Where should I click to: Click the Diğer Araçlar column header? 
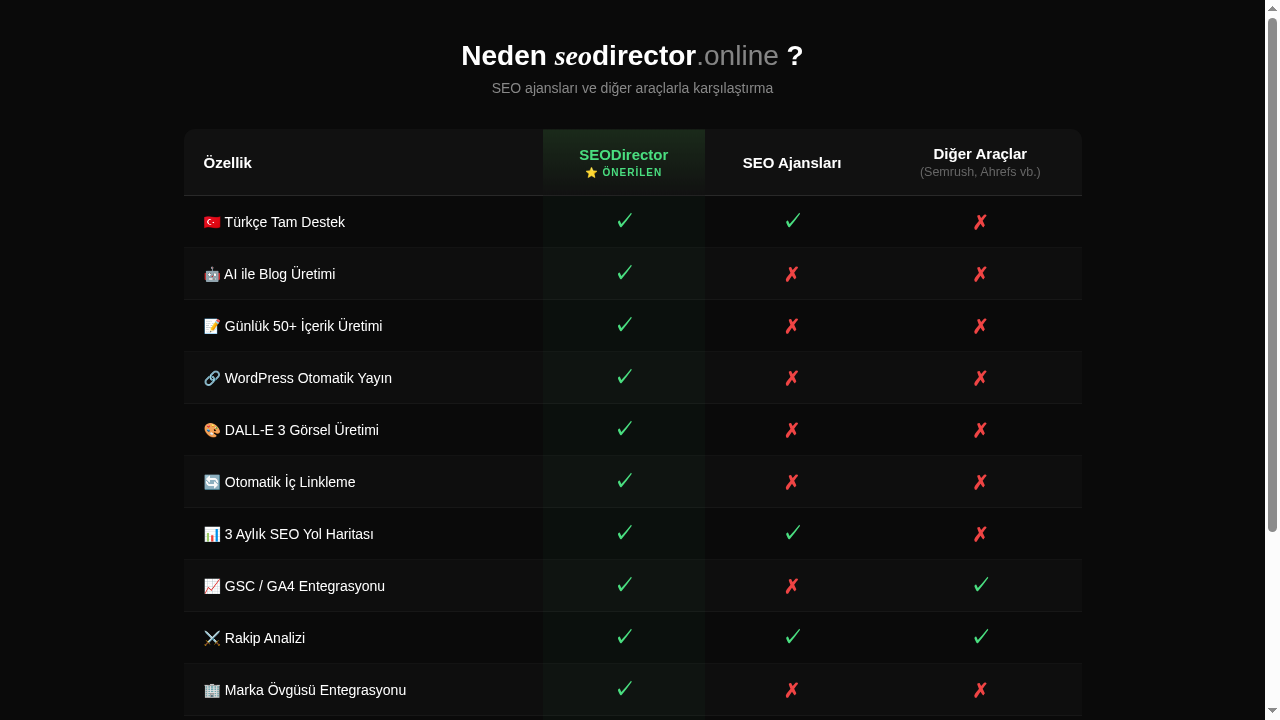click(x=980, y=154)
